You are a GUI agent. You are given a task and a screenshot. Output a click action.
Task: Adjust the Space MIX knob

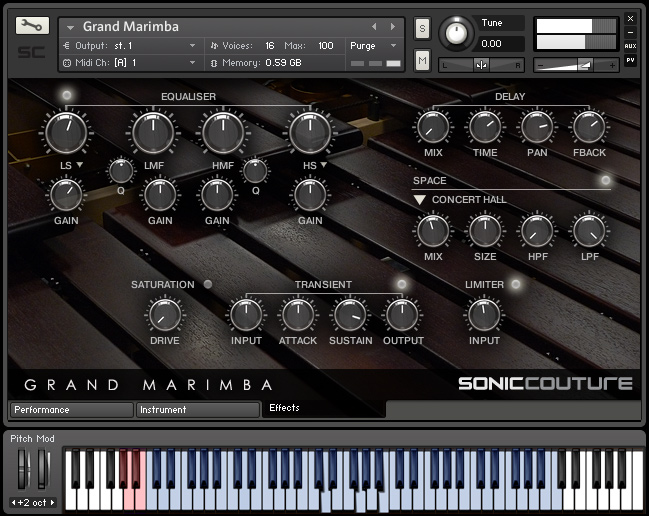pyautogui.click(x=433, y=231)
